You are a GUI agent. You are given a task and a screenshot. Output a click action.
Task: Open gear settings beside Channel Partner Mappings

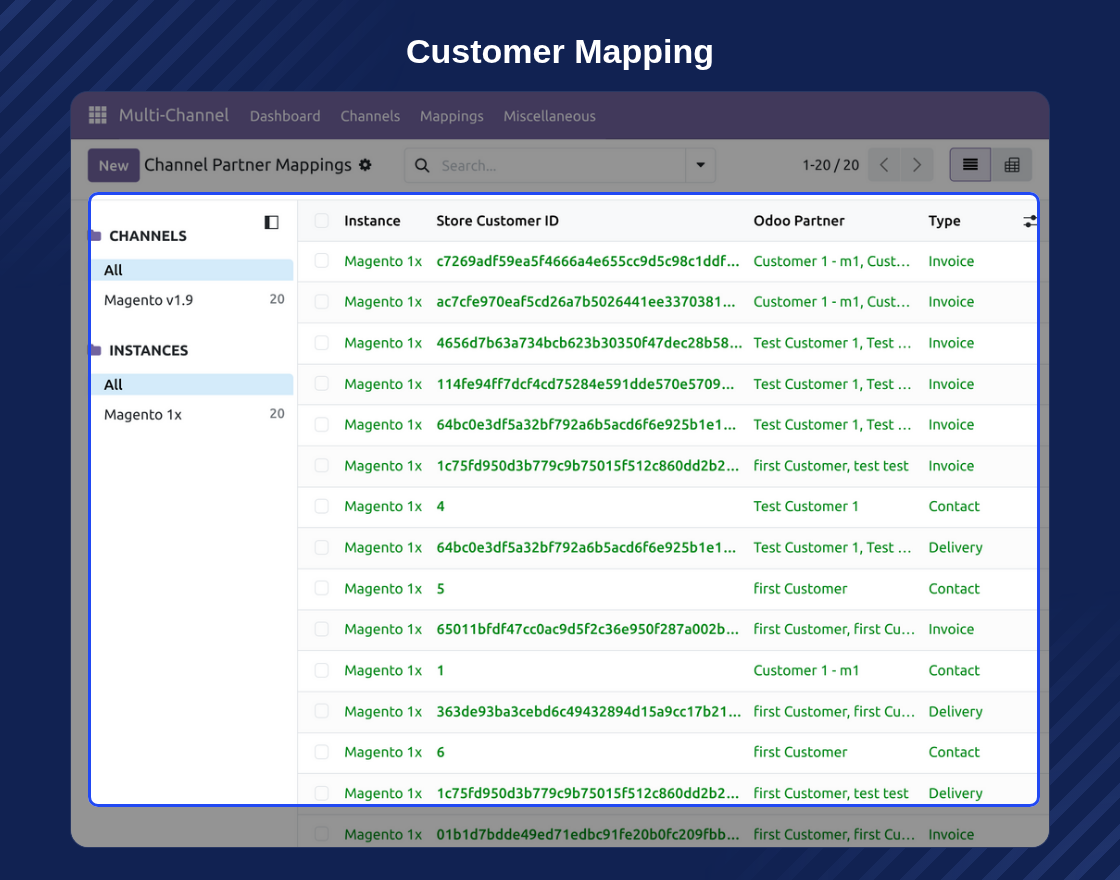click(x=365, y=165)
